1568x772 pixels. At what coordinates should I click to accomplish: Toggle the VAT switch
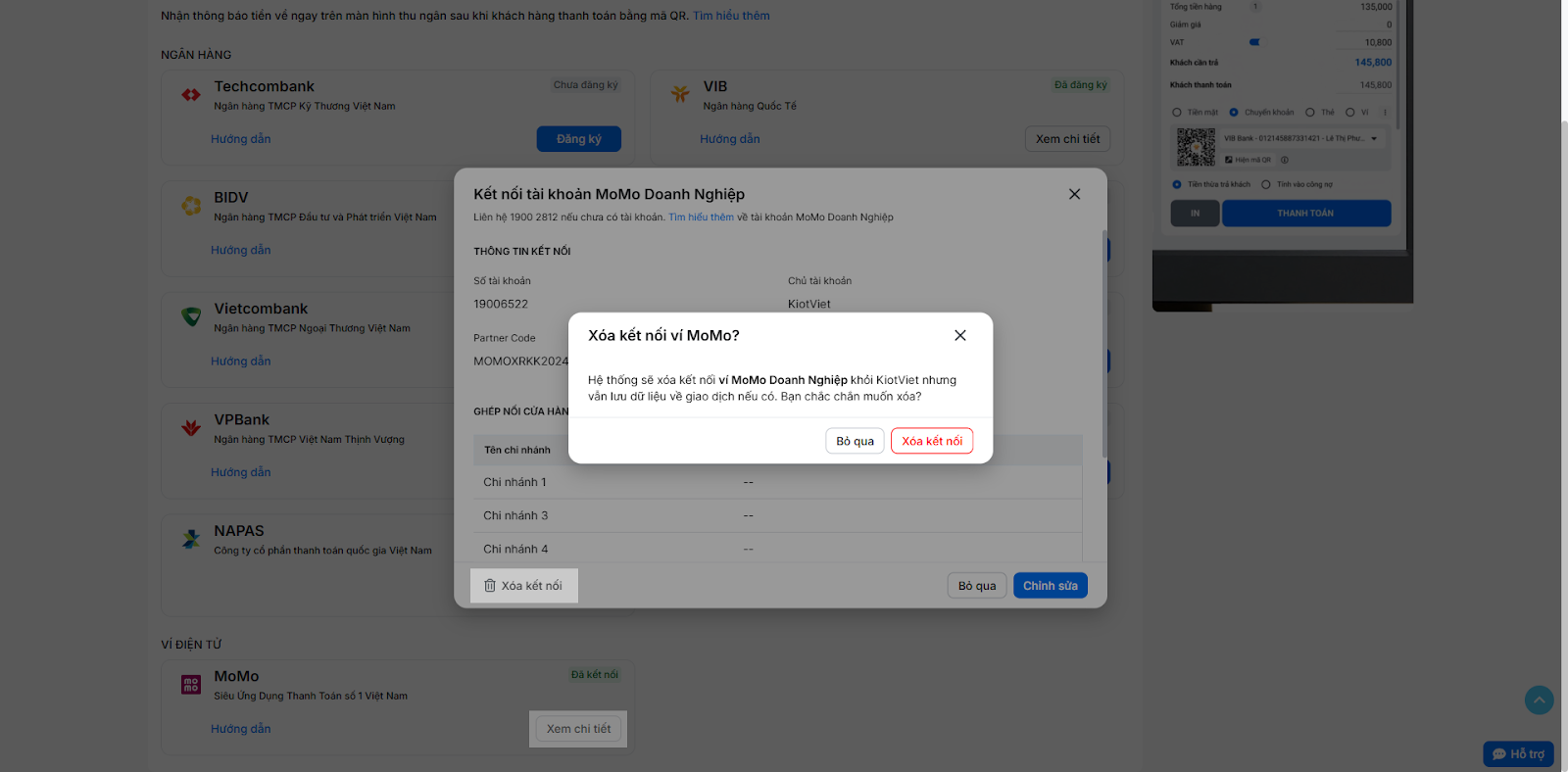click(1254, 42)
